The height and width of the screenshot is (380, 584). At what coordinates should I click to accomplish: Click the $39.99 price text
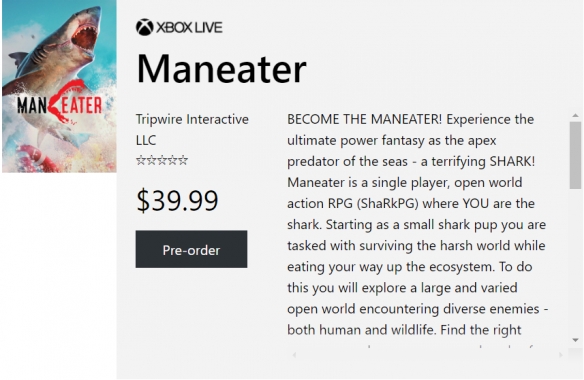(x=177, y=201)
